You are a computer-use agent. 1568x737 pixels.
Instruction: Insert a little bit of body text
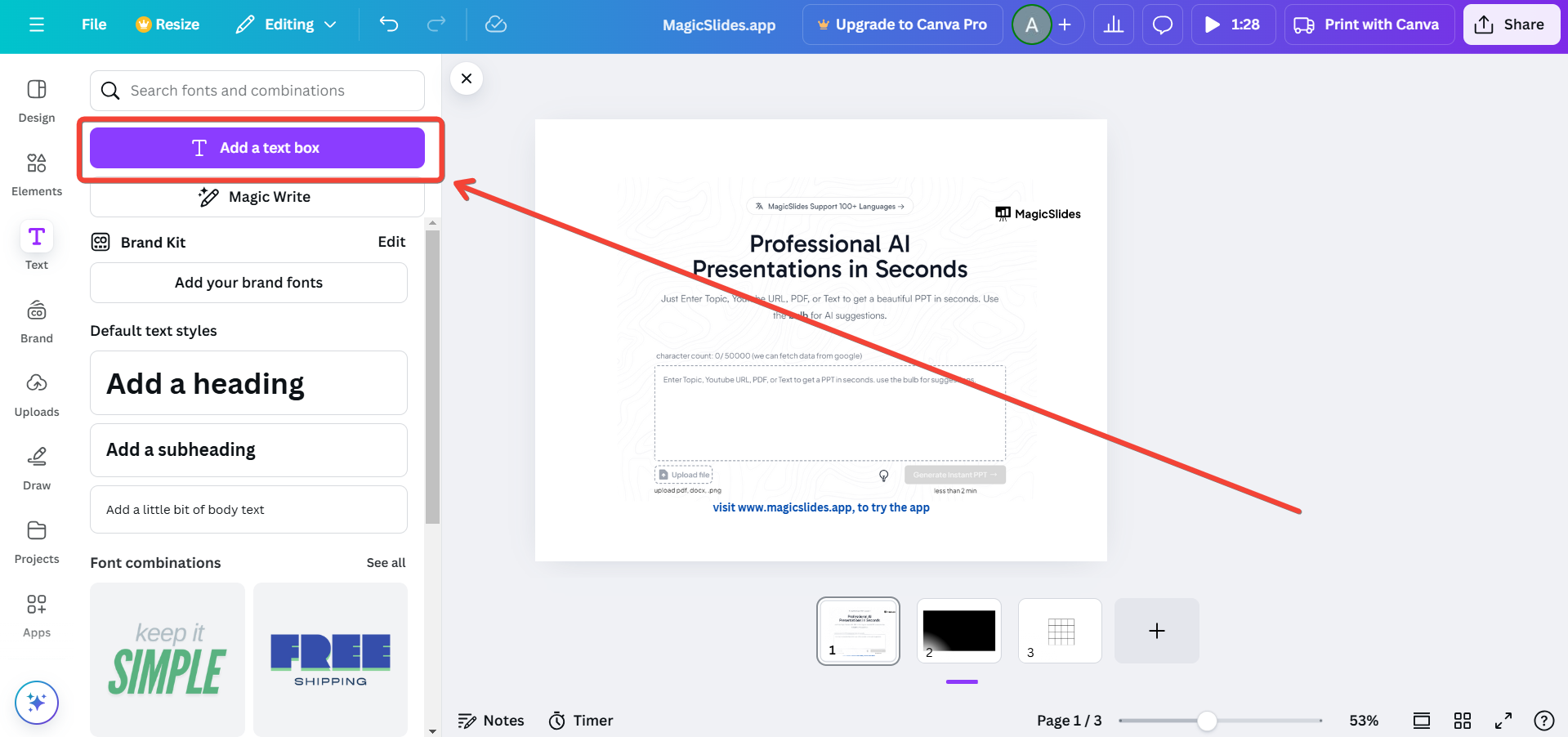[x=248, y=510]
